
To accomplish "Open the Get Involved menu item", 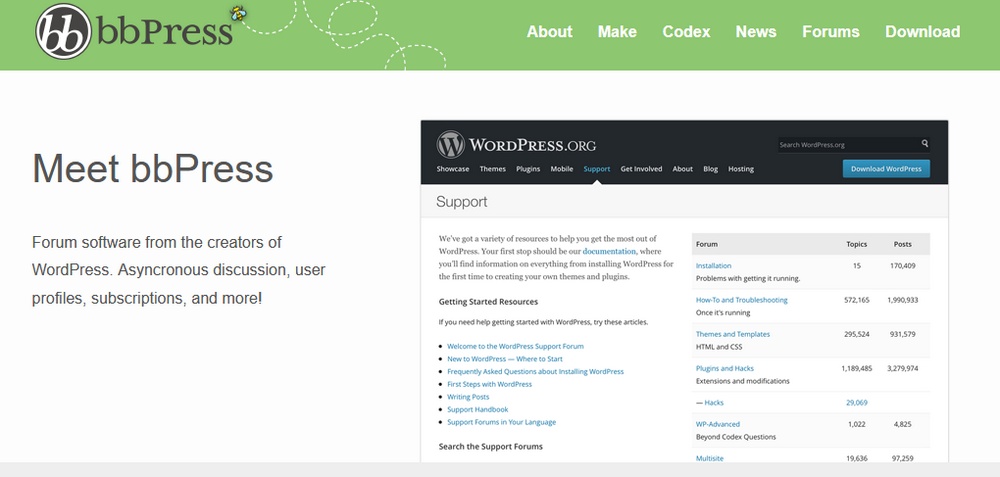I will click(x=641, y=169).
